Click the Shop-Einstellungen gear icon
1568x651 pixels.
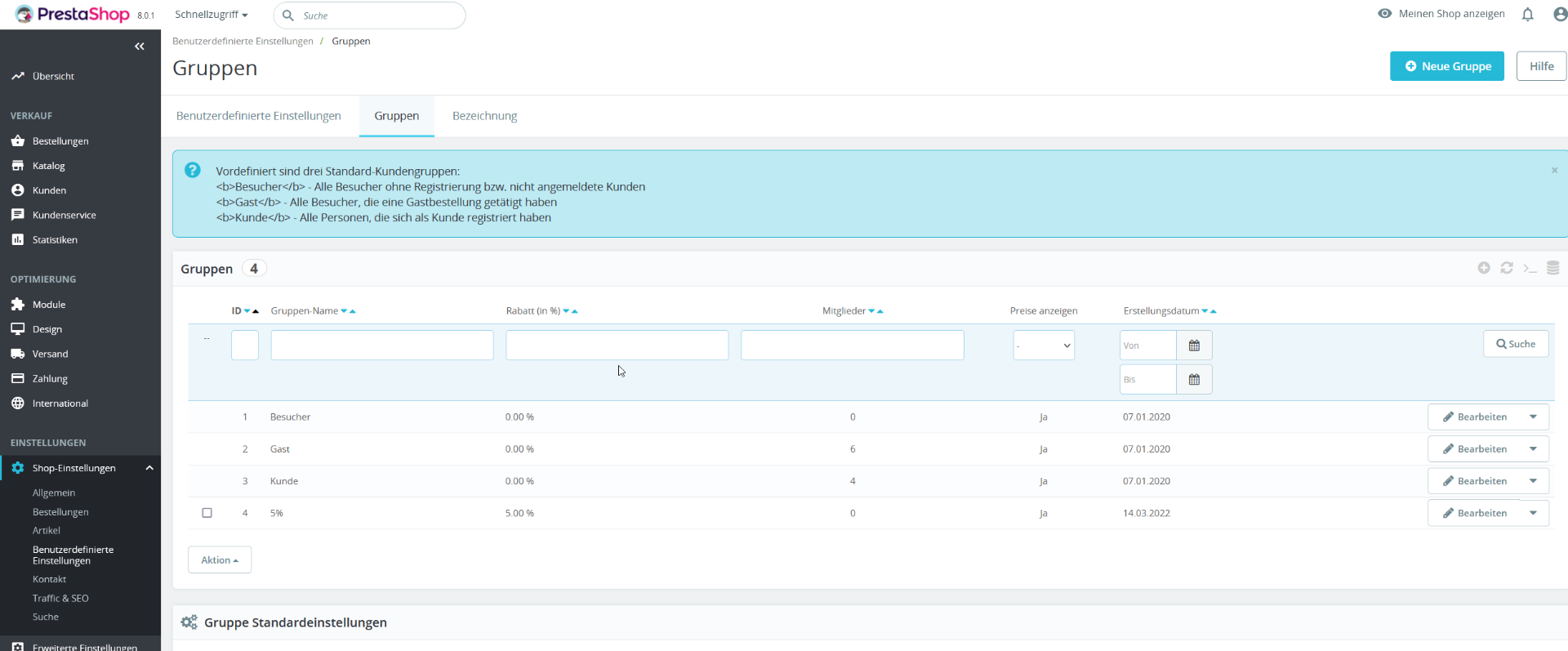point(18,468)
